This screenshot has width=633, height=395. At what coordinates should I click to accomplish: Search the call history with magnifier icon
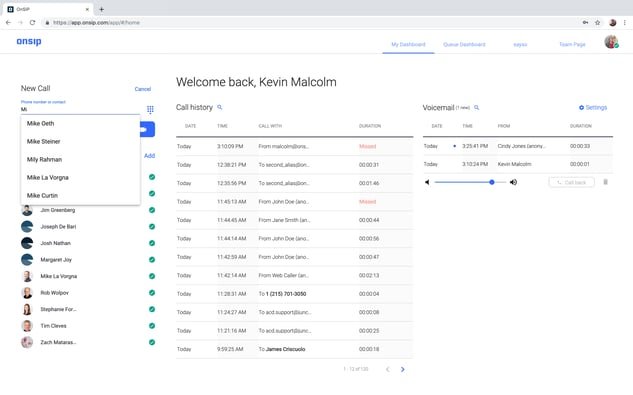220,107
